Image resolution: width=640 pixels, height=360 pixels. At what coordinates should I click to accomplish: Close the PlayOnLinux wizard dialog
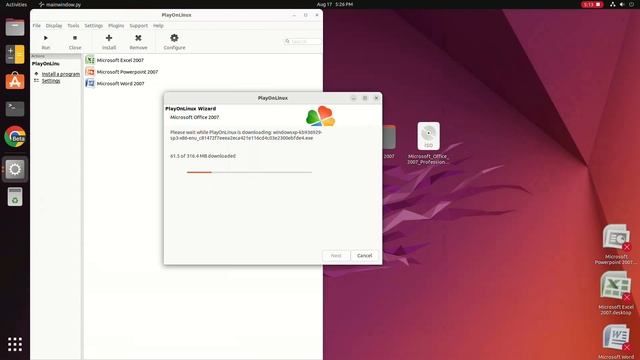click(376, 98)
